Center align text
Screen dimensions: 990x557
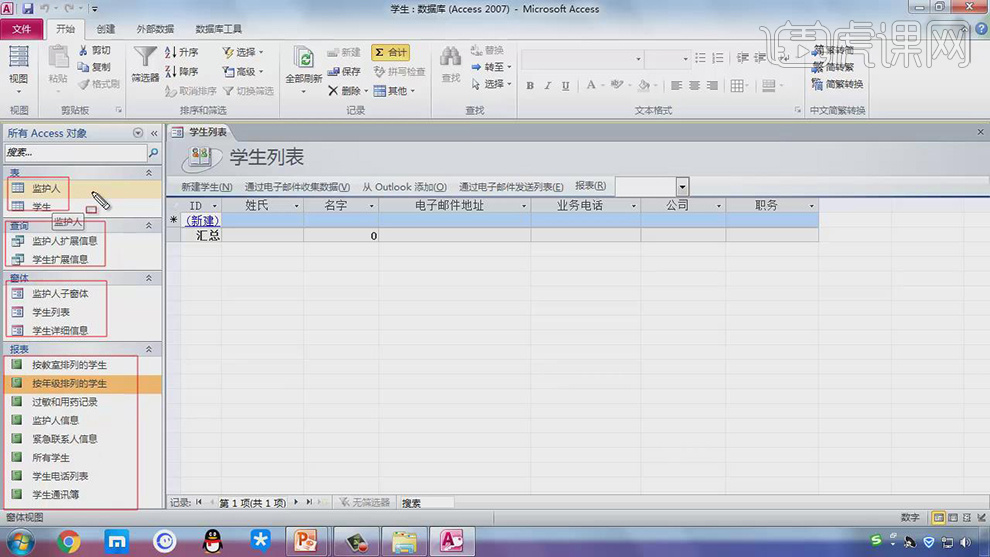point(694,85)
